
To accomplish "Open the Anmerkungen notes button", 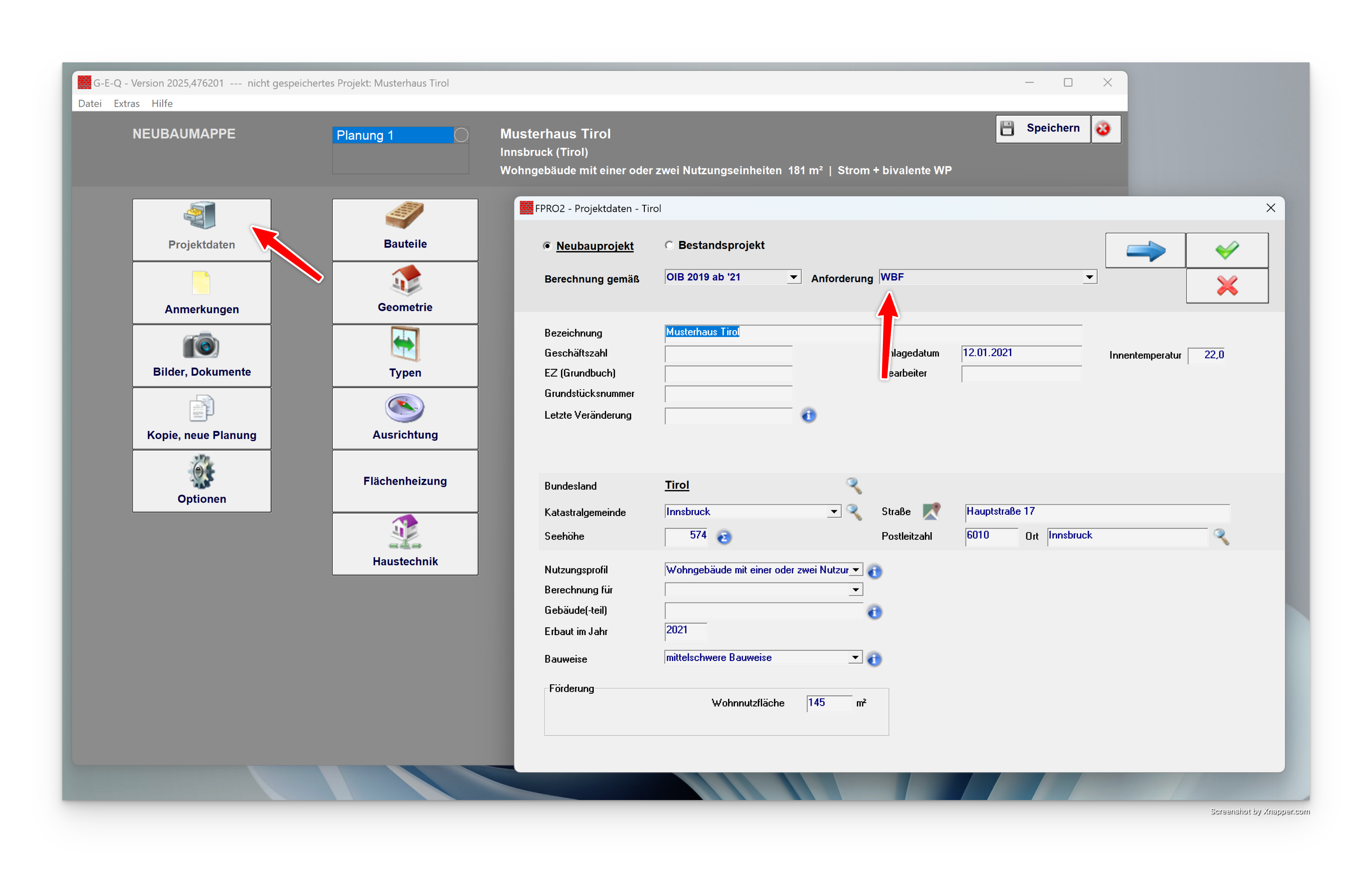I will [x=202, y=293].
